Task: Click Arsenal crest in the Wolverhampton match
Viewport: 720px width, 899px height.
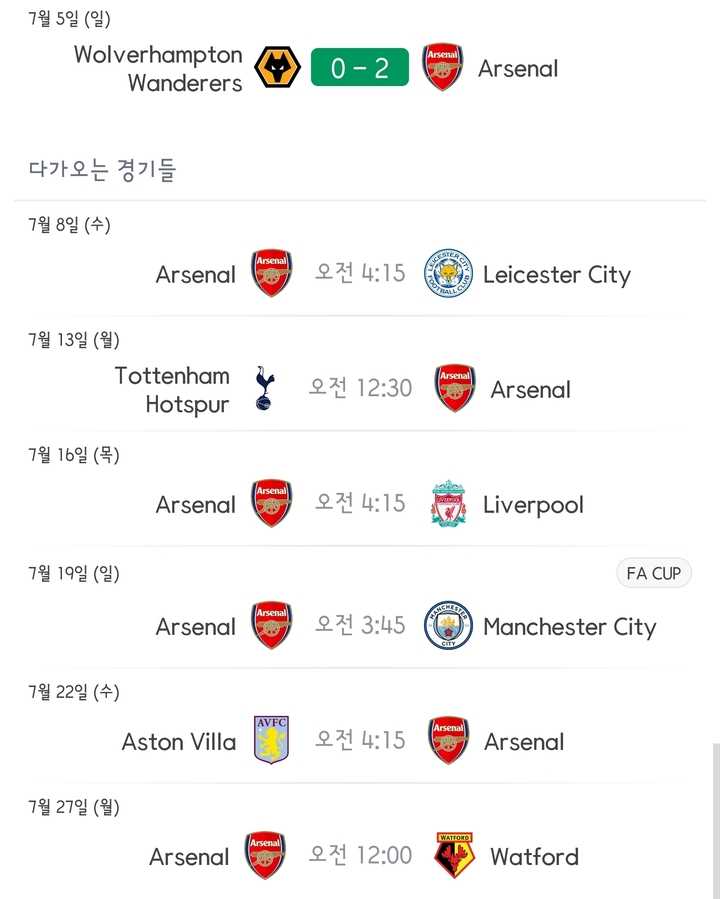Action: 443,68
